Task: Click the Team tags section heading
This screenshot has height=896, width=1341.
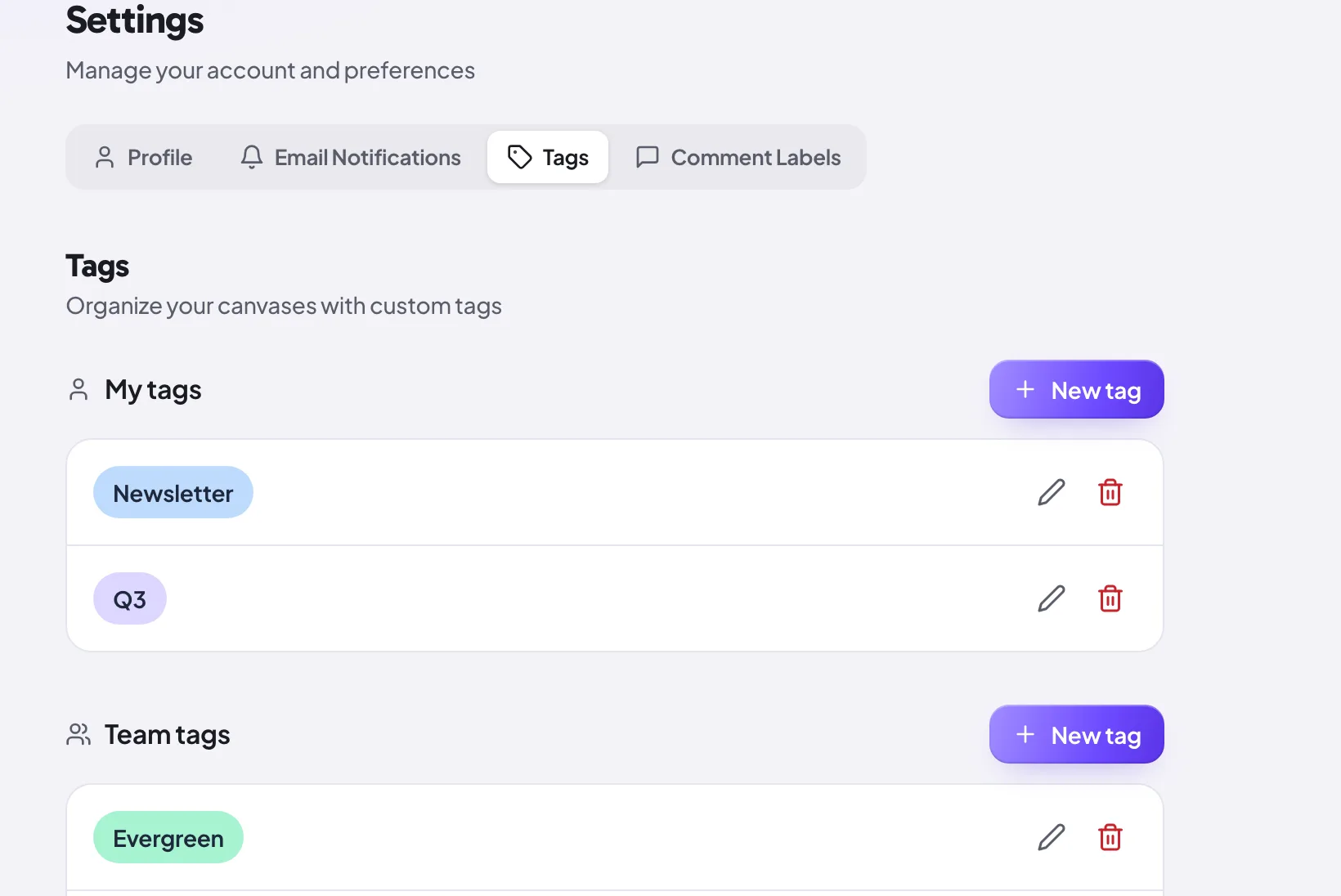Action: pos(168,735)
